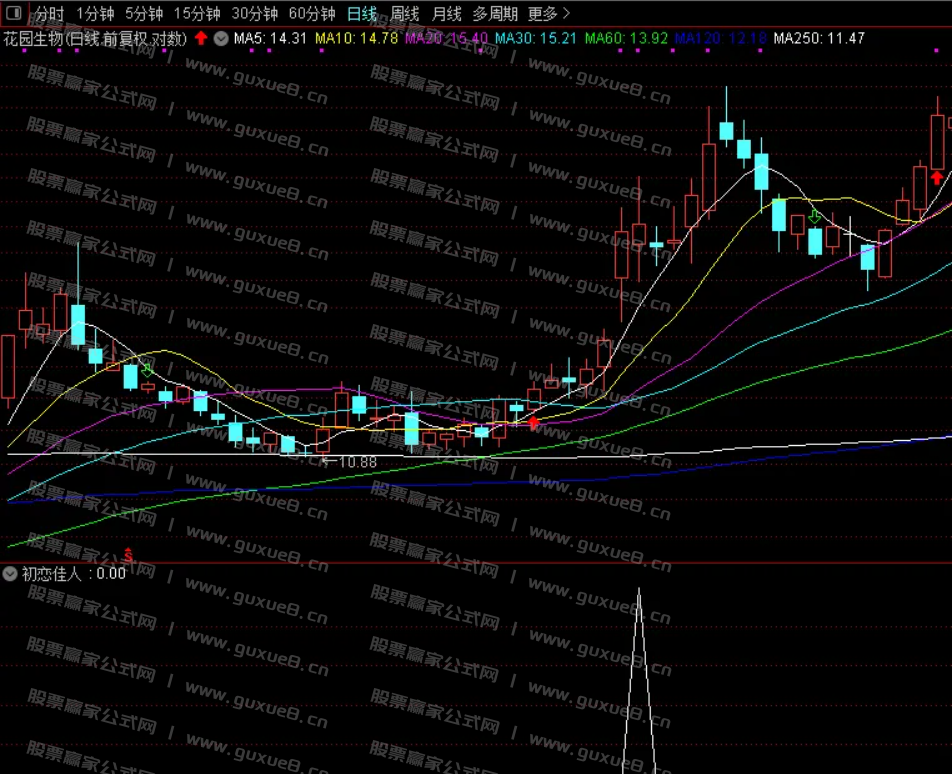Image resolution: width=952 pixels, height=774 pixels.
Task: Expand the 初恋佳人 indicator dropdown circle
Action: point(10,574)
